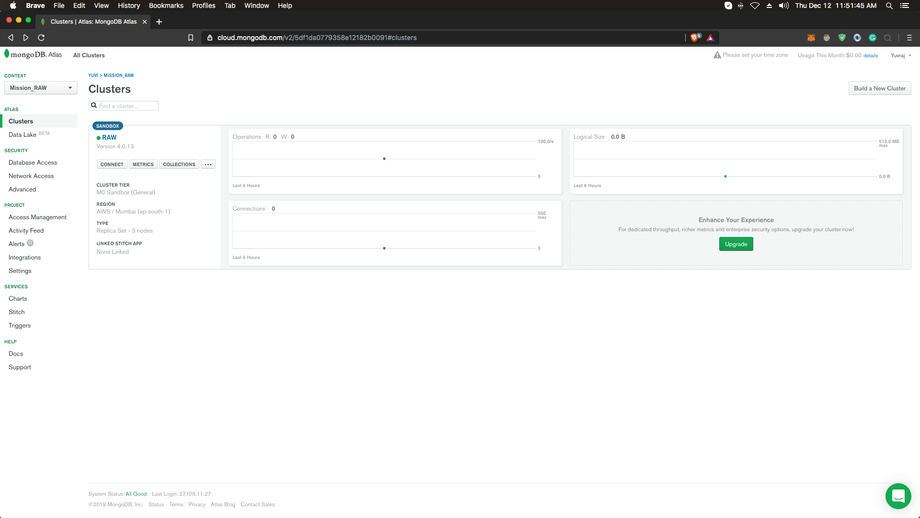Click the CONNECT button

[x=111, y=164]
